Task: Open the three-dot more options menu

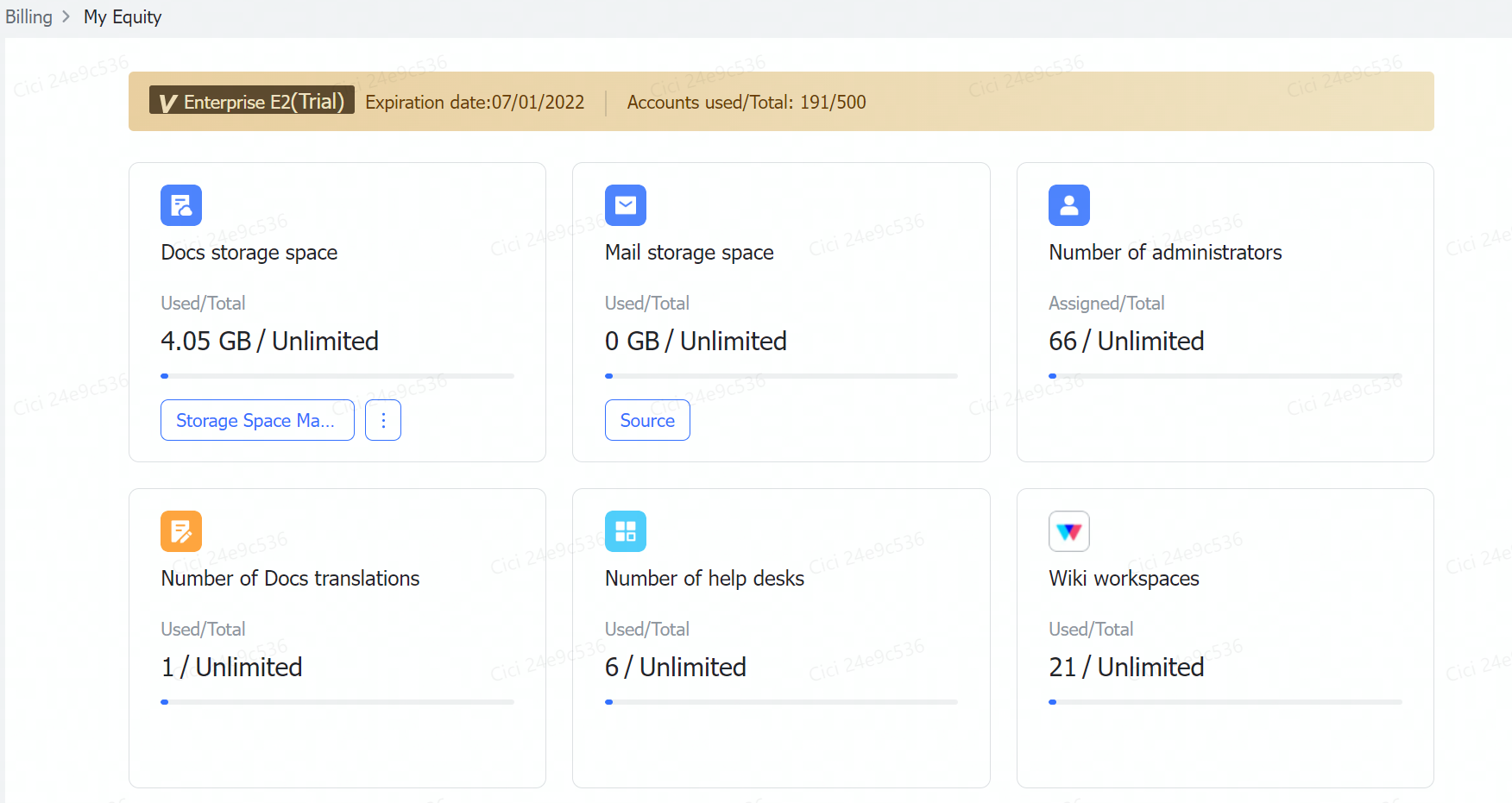Action: point(383,420)
